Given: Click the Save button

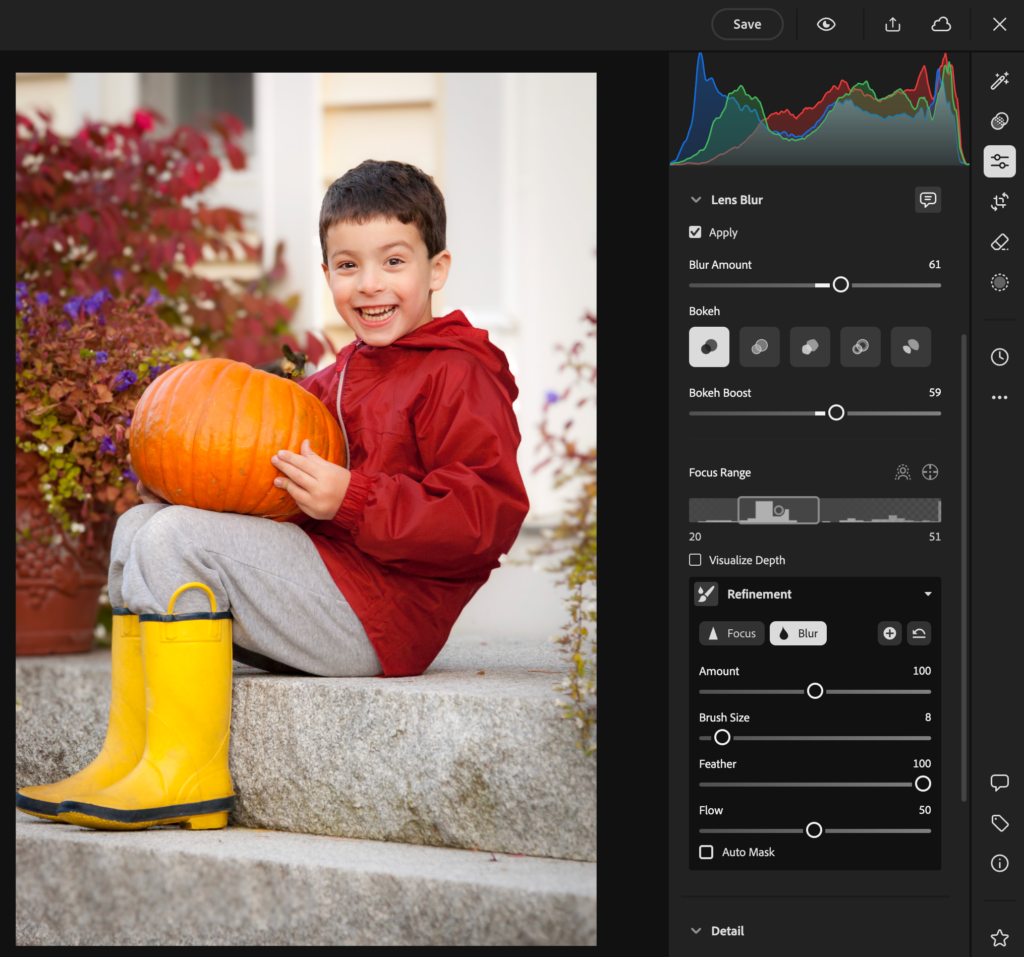Looking at the screenshot, I should pyautogui.click(x=747, y=25).
